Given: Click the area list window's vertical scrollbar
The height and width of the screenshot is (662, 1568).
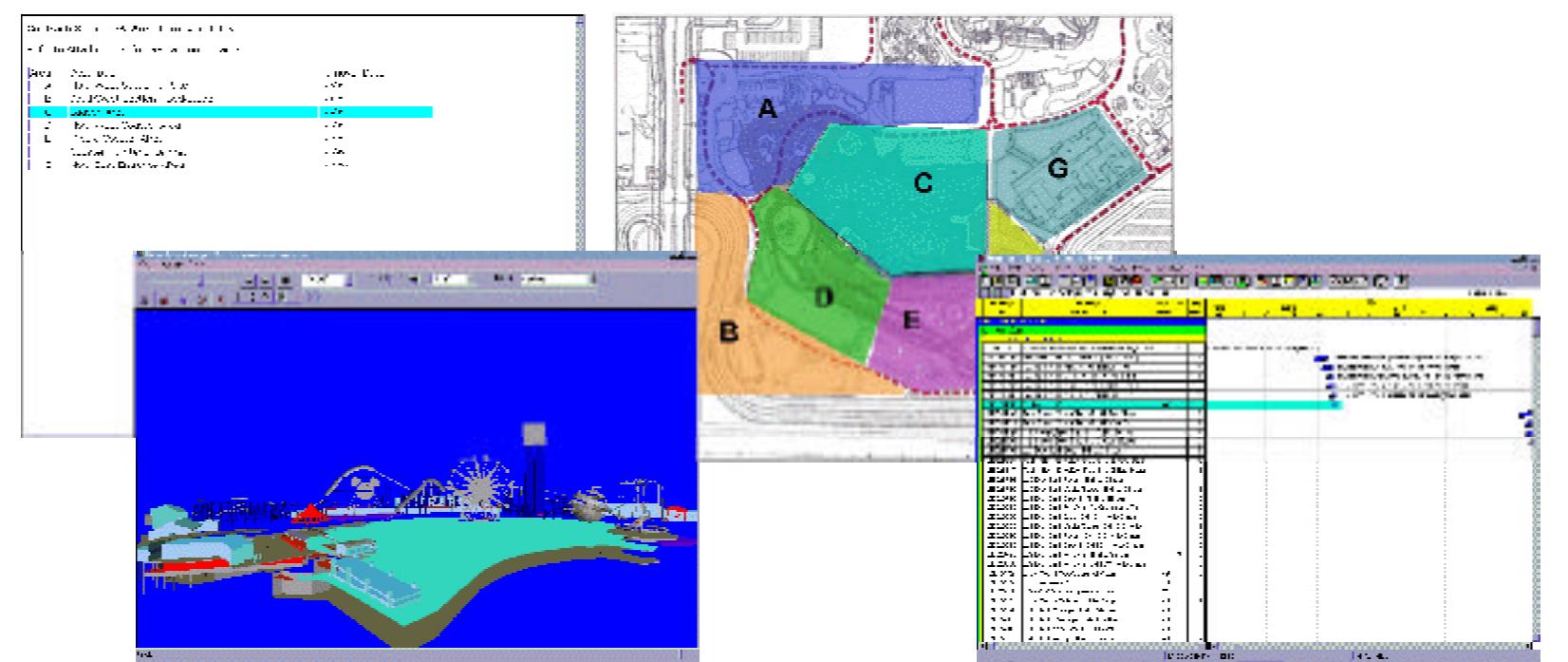Looking at the screenshot, I should tap(580, 133).
